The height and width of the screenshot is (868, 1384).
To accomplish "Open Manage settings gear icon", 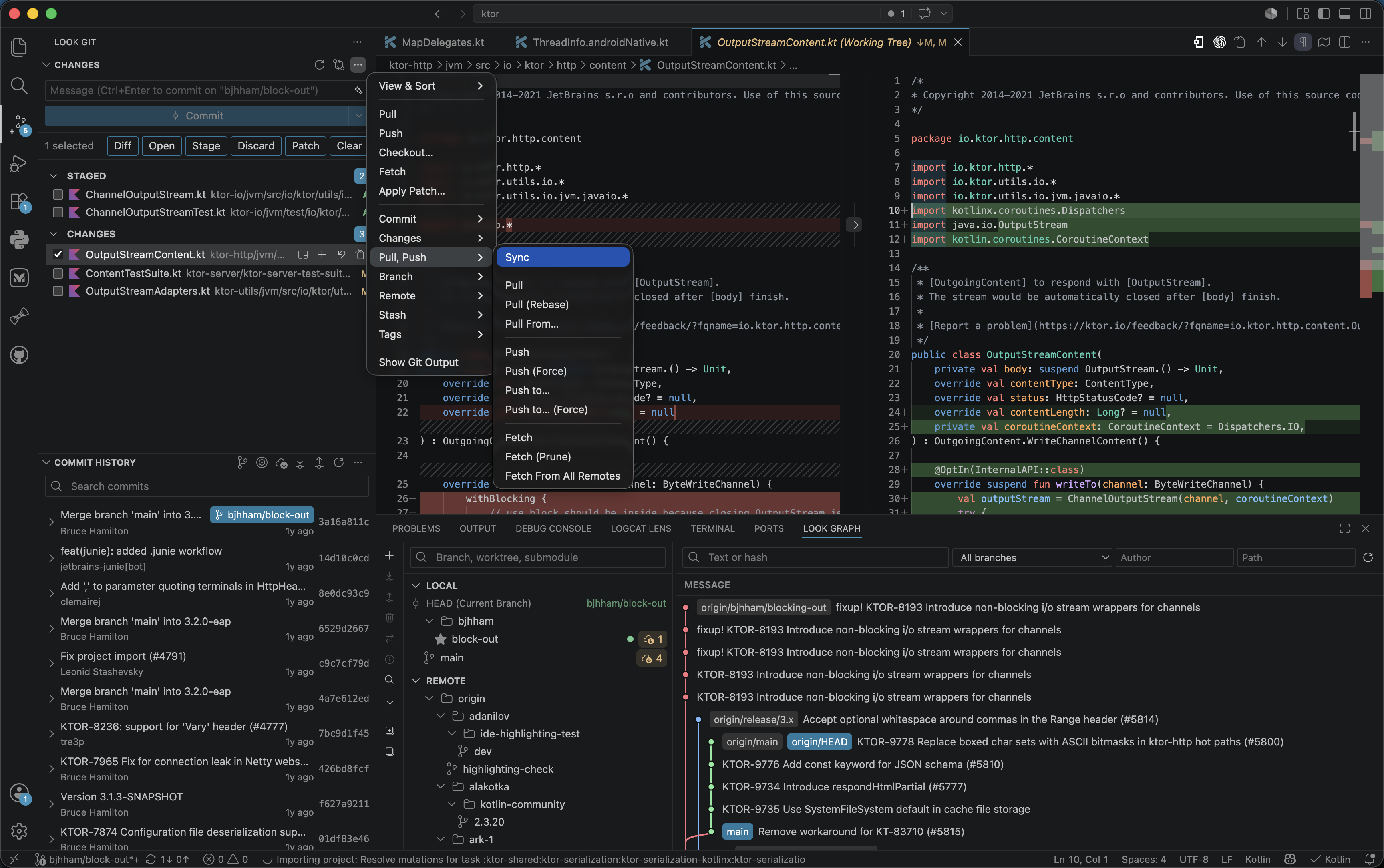I will [19, 831].
